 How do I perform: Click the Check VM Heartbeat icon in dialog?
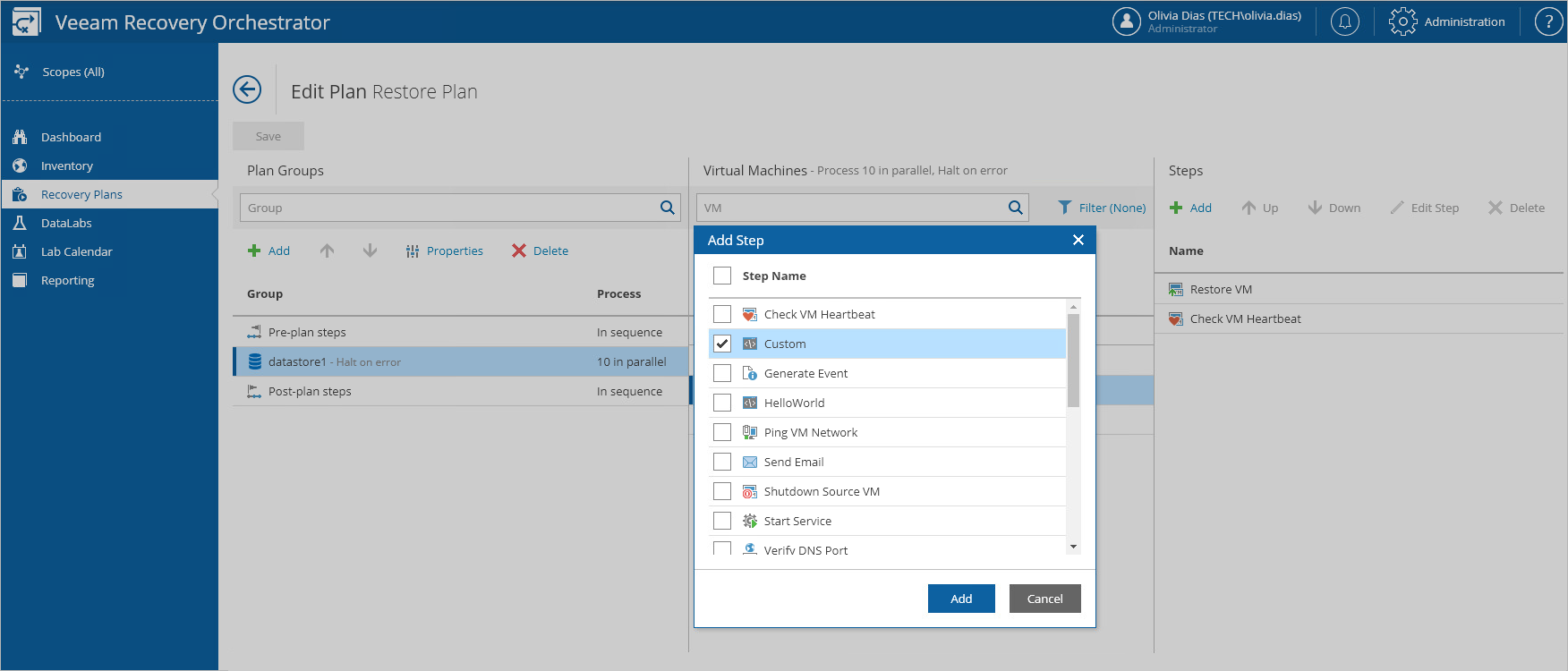(x=750, y=314)
